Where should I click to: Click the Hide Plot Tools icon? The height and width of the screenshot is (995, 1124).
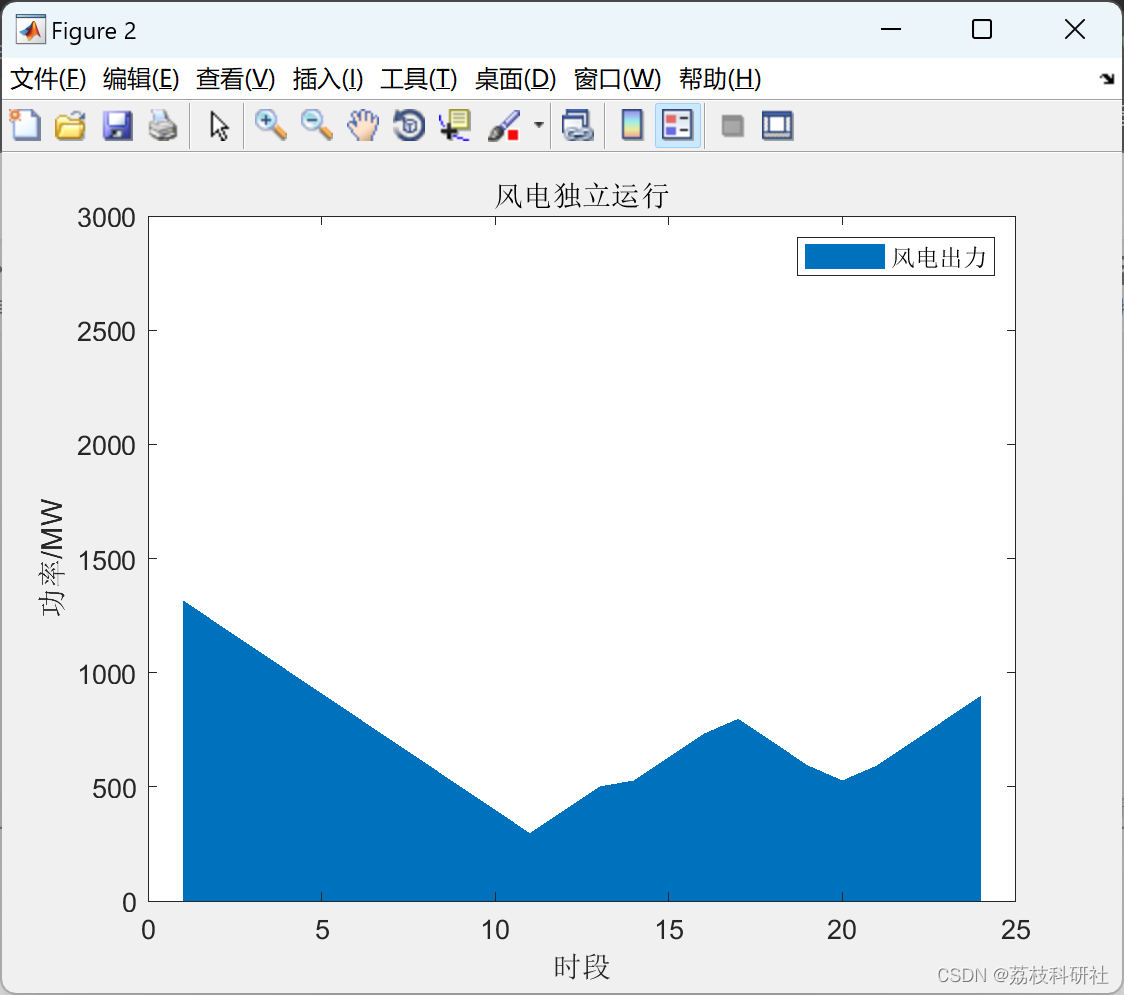coord(732,126)
